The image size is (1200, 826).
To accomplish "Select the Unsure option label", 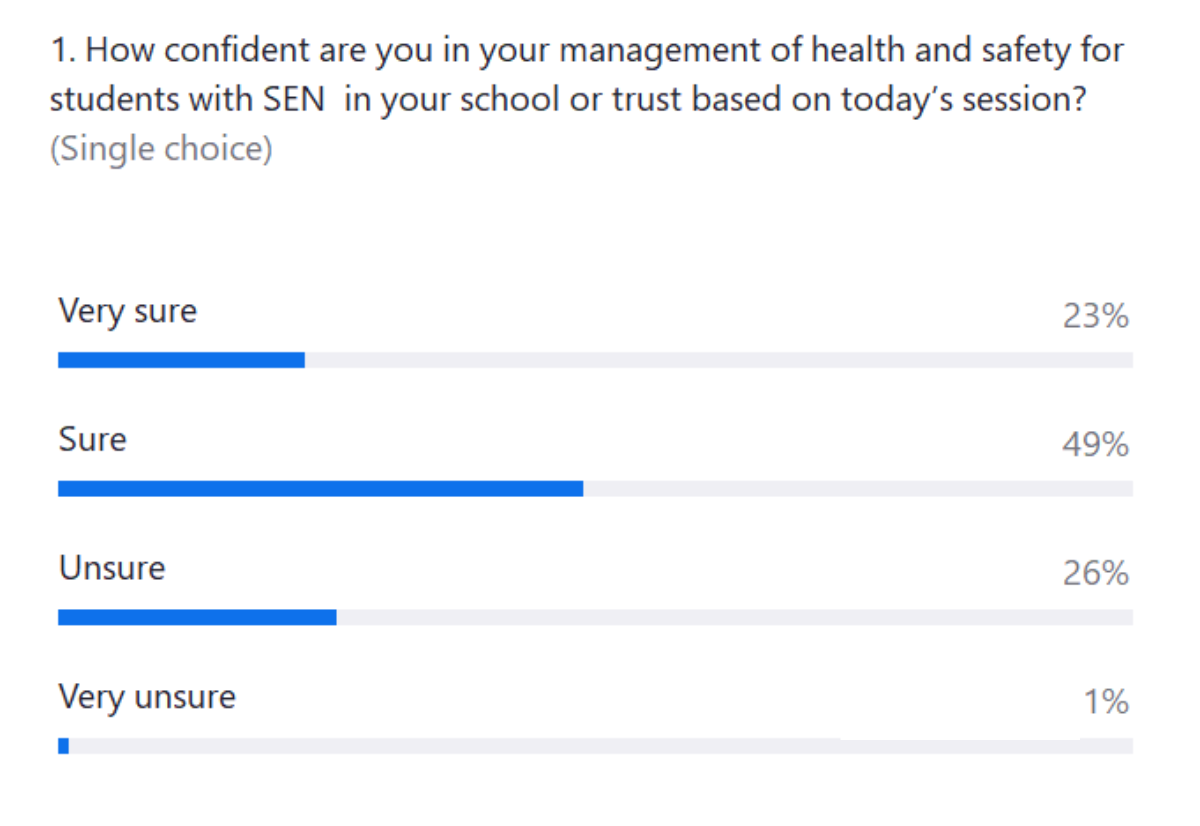I will [x=112, y=568].
